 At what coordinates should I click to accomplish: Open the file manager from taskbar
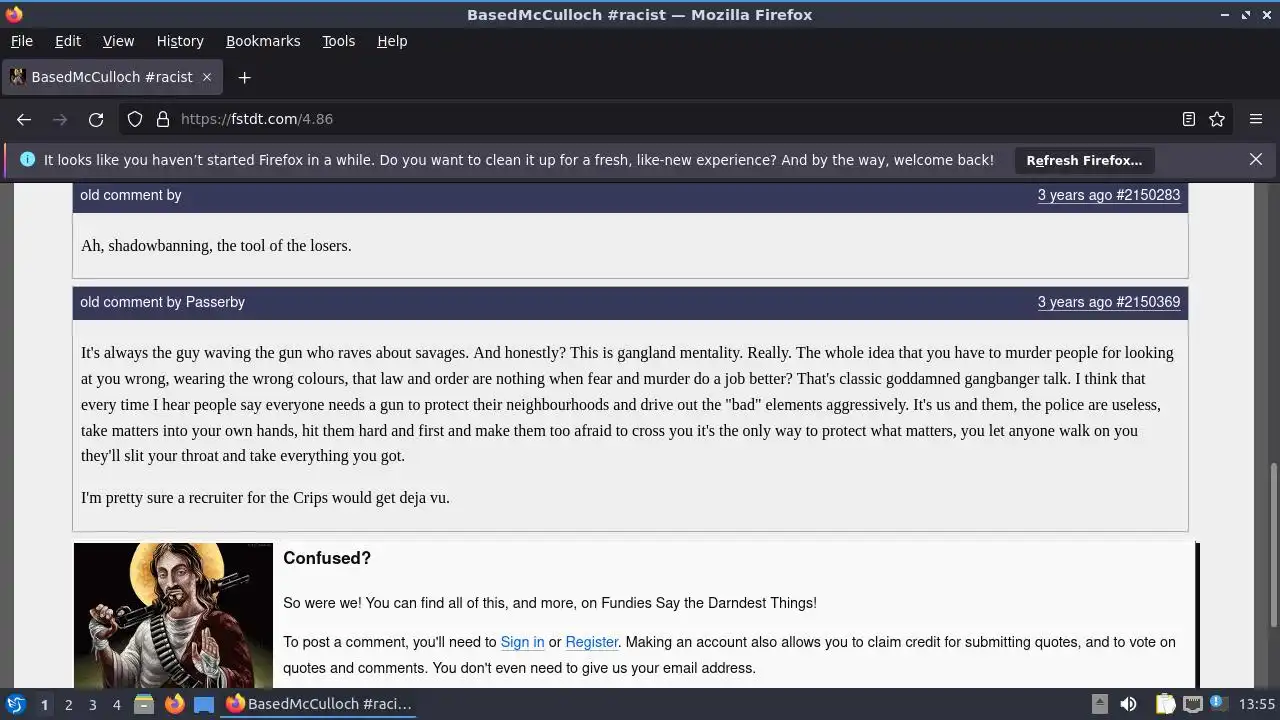144,704
